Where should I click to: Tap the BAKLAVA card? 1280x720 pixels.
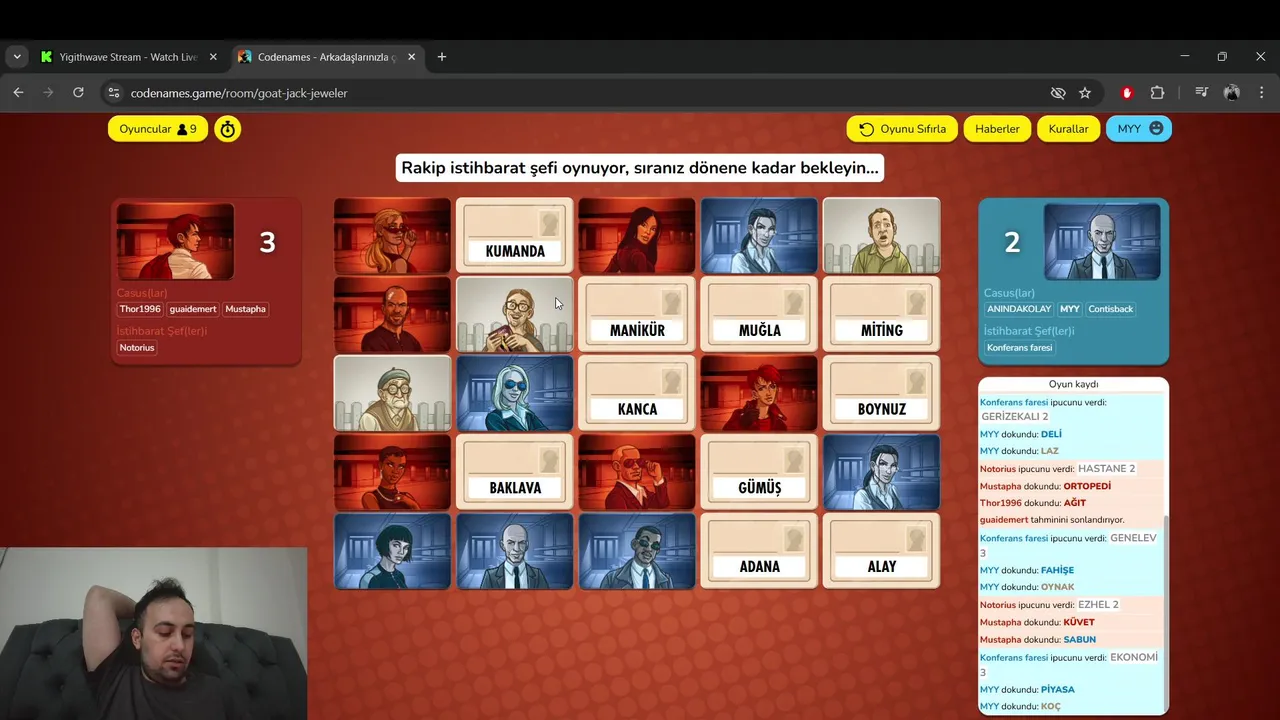[x=515, y=472]
